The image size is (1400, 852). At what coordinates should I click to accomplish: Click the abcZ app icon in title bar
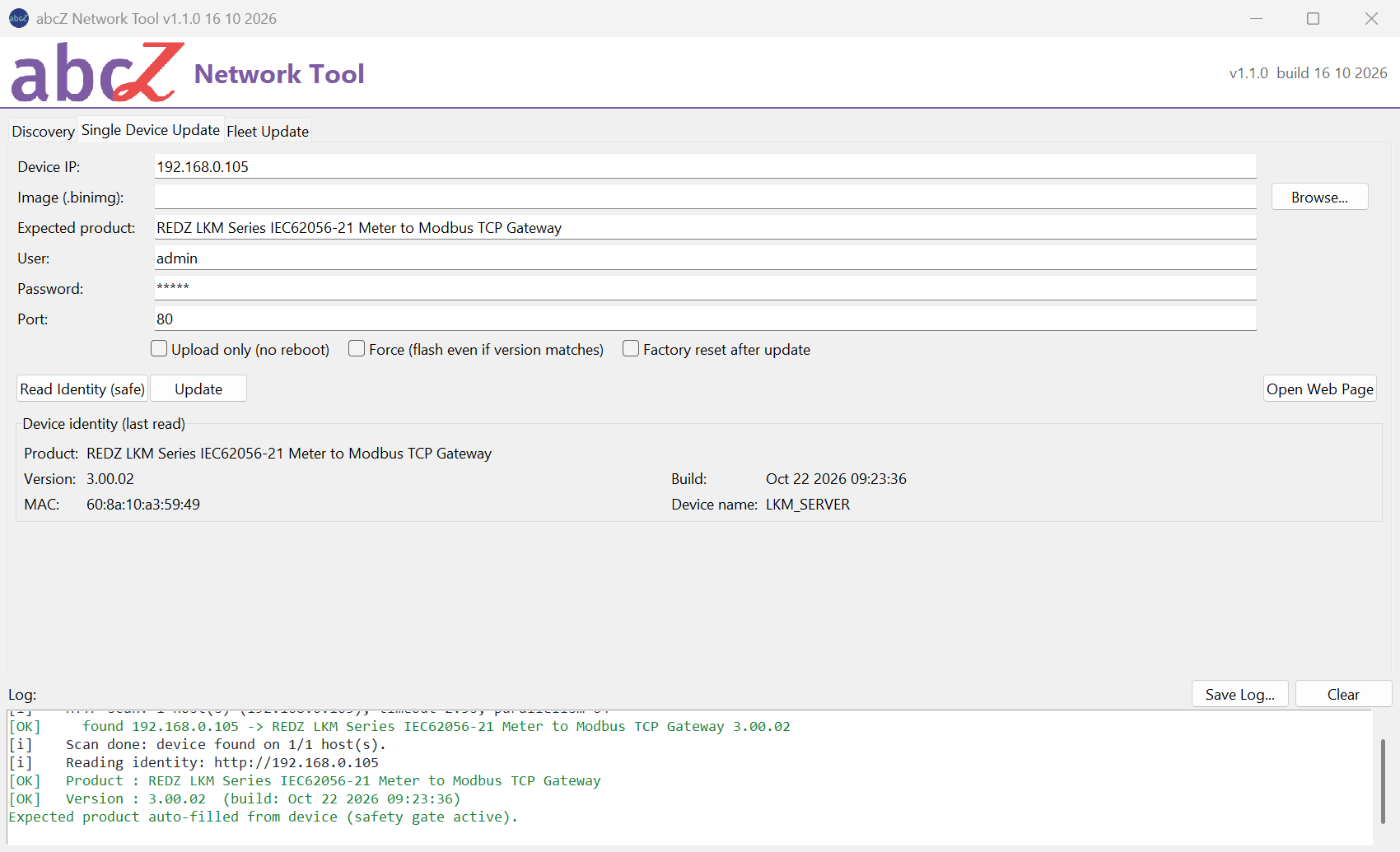(x=18, y=18)
